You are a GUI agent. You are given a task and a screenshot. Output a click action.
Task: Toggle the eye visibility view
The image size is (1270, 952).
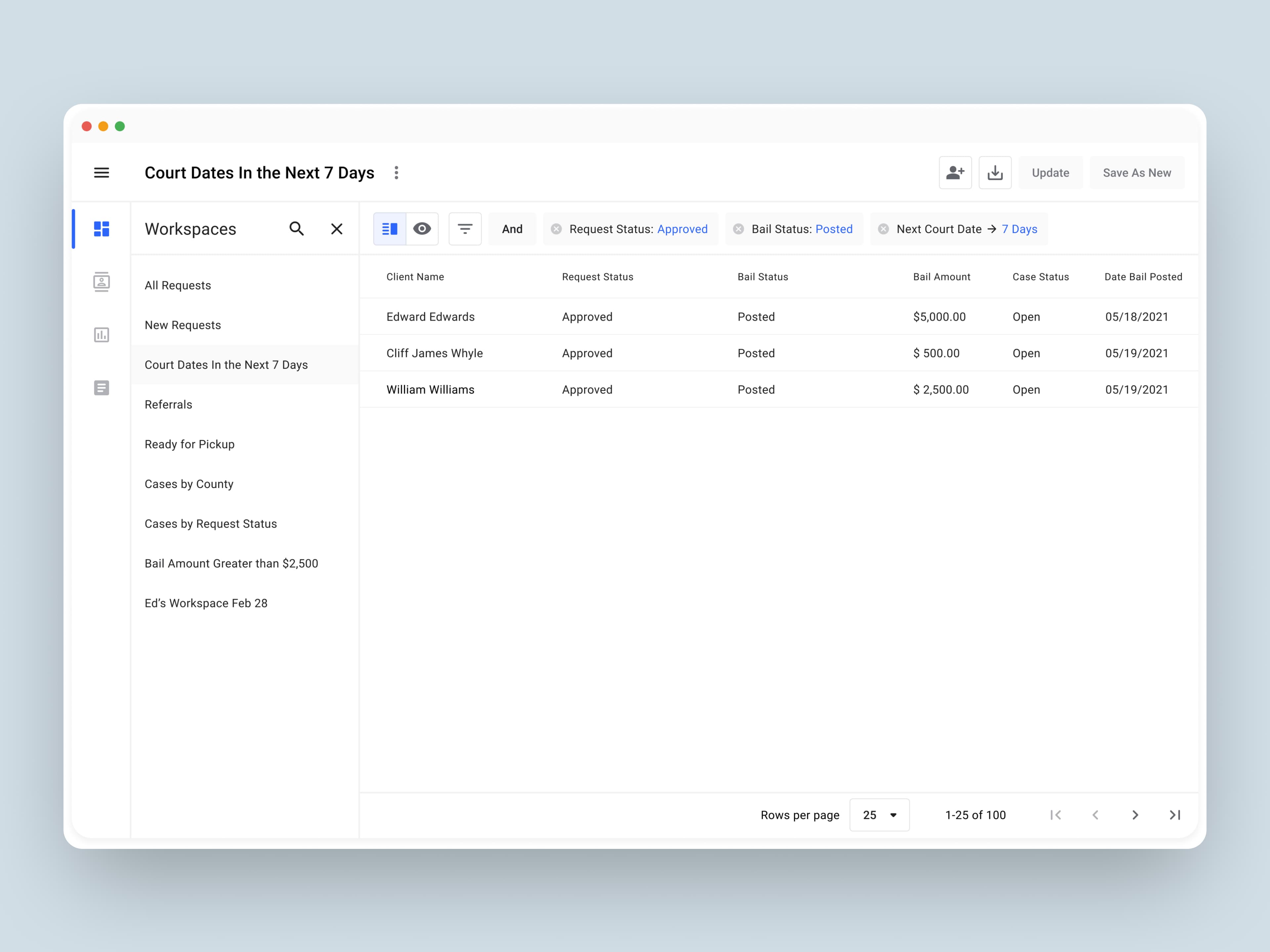click(422, 229)
